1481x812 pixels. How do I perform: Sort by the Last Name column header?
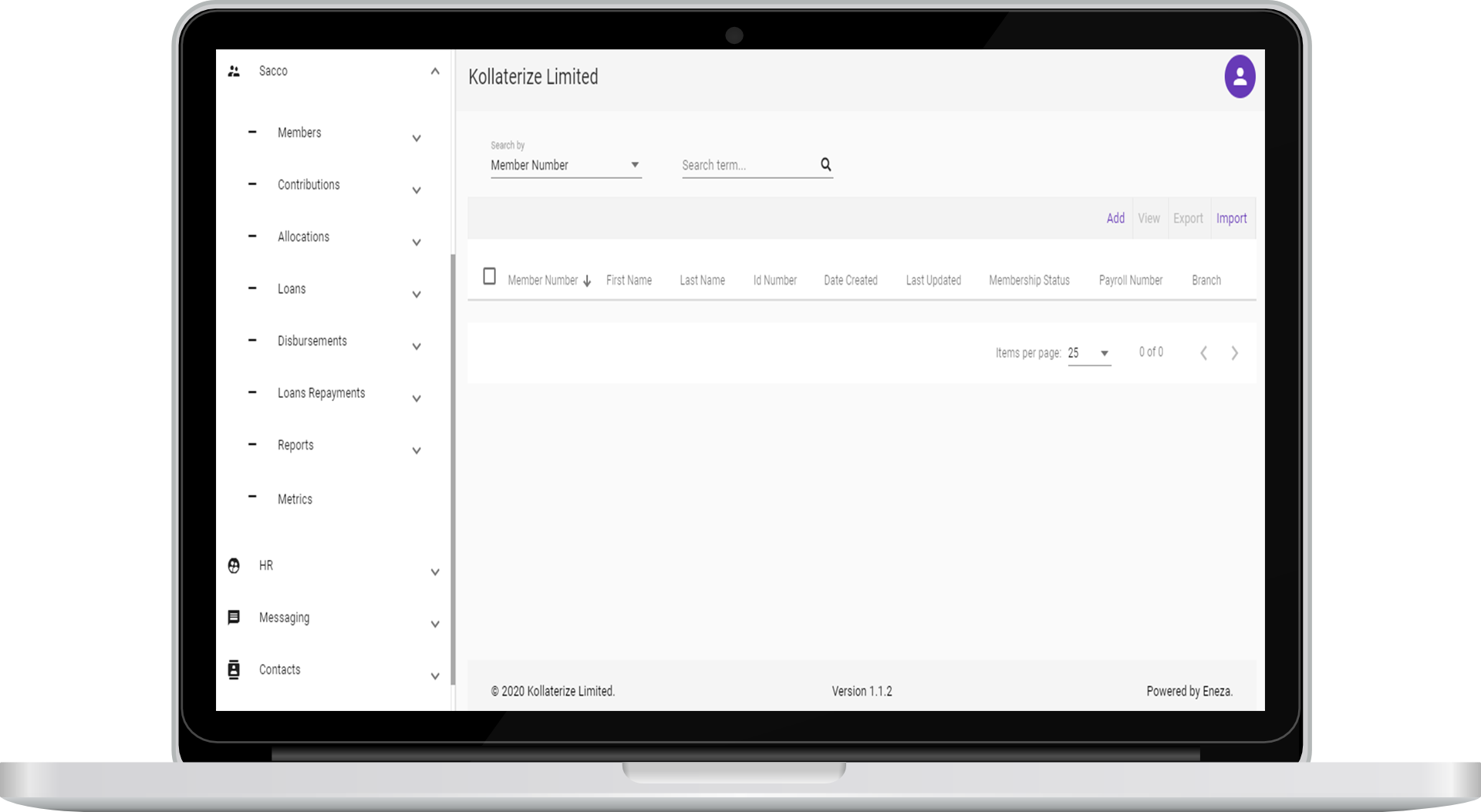tap(702, 281)
